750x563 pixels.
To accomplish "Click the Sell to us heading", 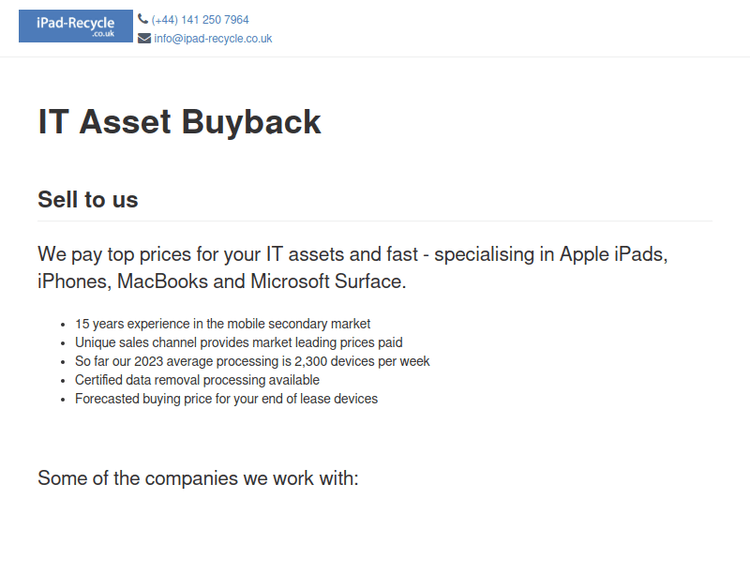I will 88,199.
